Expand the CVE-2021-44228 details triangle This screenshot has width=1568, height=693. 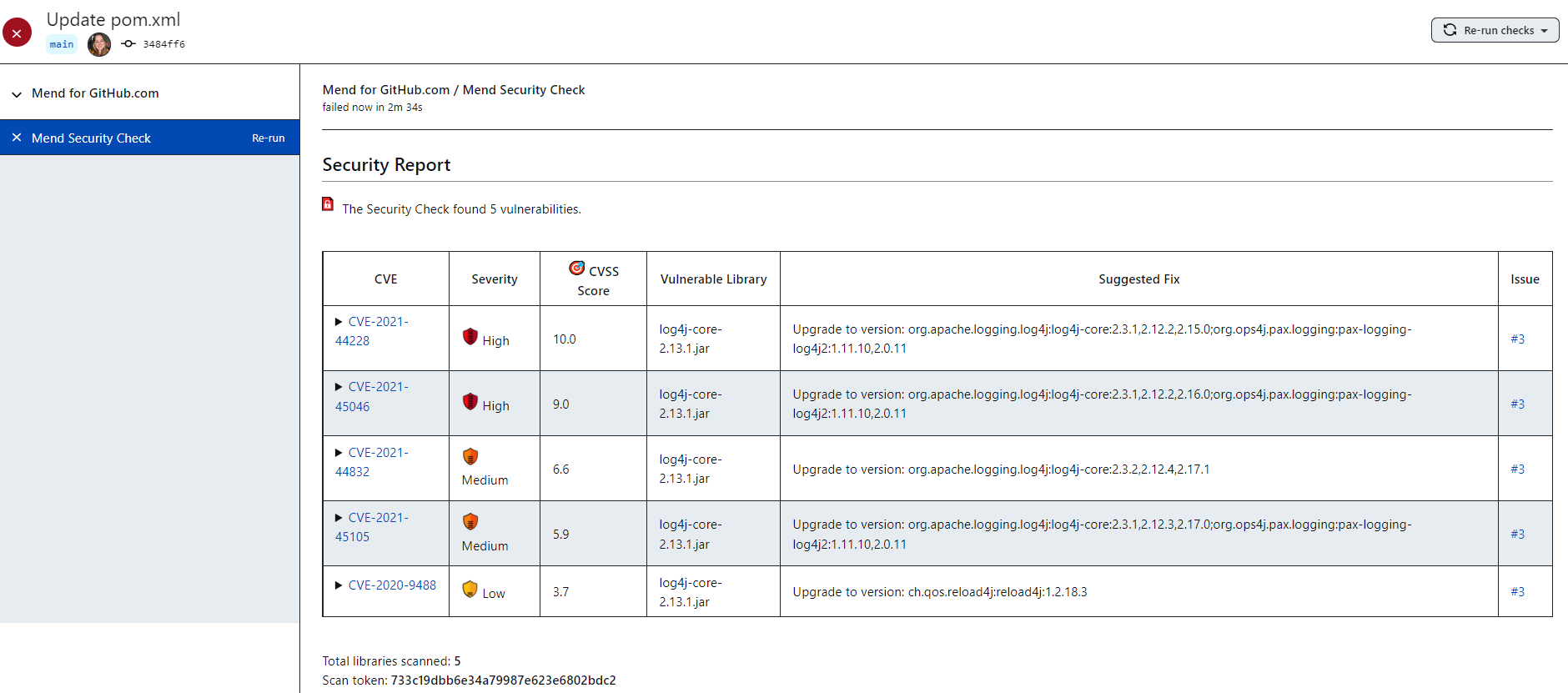pyautogui.click(x=339, y=322)
